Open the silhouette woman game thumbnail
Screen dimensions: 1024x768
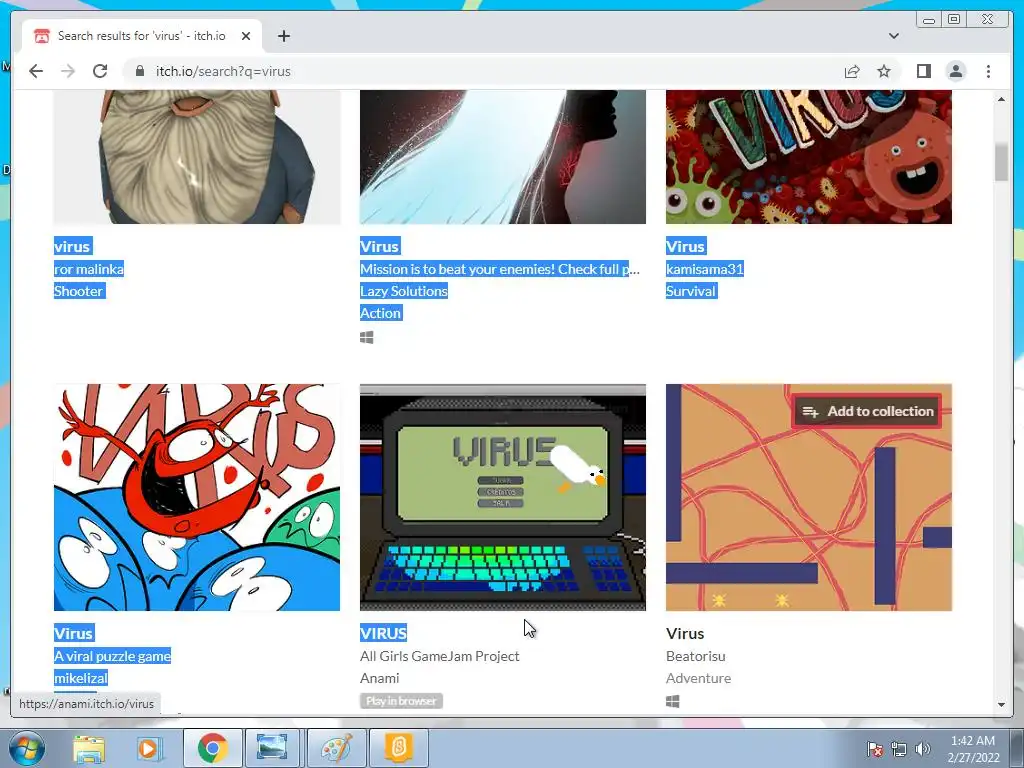click(x=503, y=157)
